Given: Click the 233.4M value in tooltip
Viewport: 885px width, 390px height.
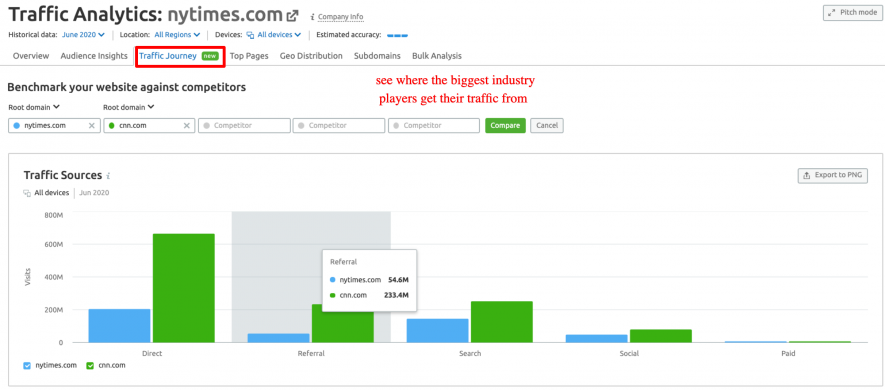Looking at the screenshot, I should [396, 295].
